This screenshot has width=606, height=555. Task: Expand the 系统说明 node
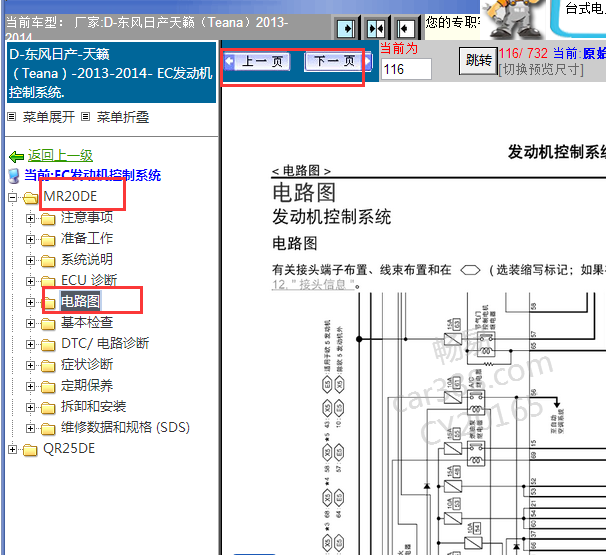(x=31, y=260)
